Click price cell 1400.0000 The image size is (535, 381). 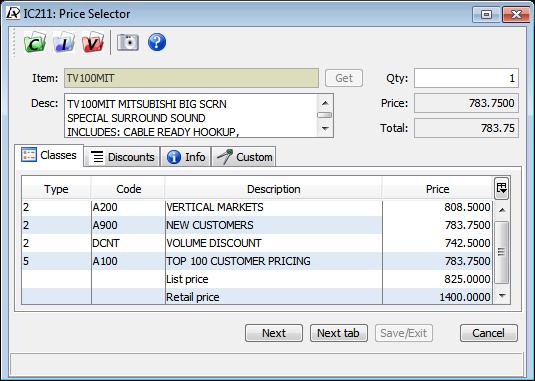(437, 297)
